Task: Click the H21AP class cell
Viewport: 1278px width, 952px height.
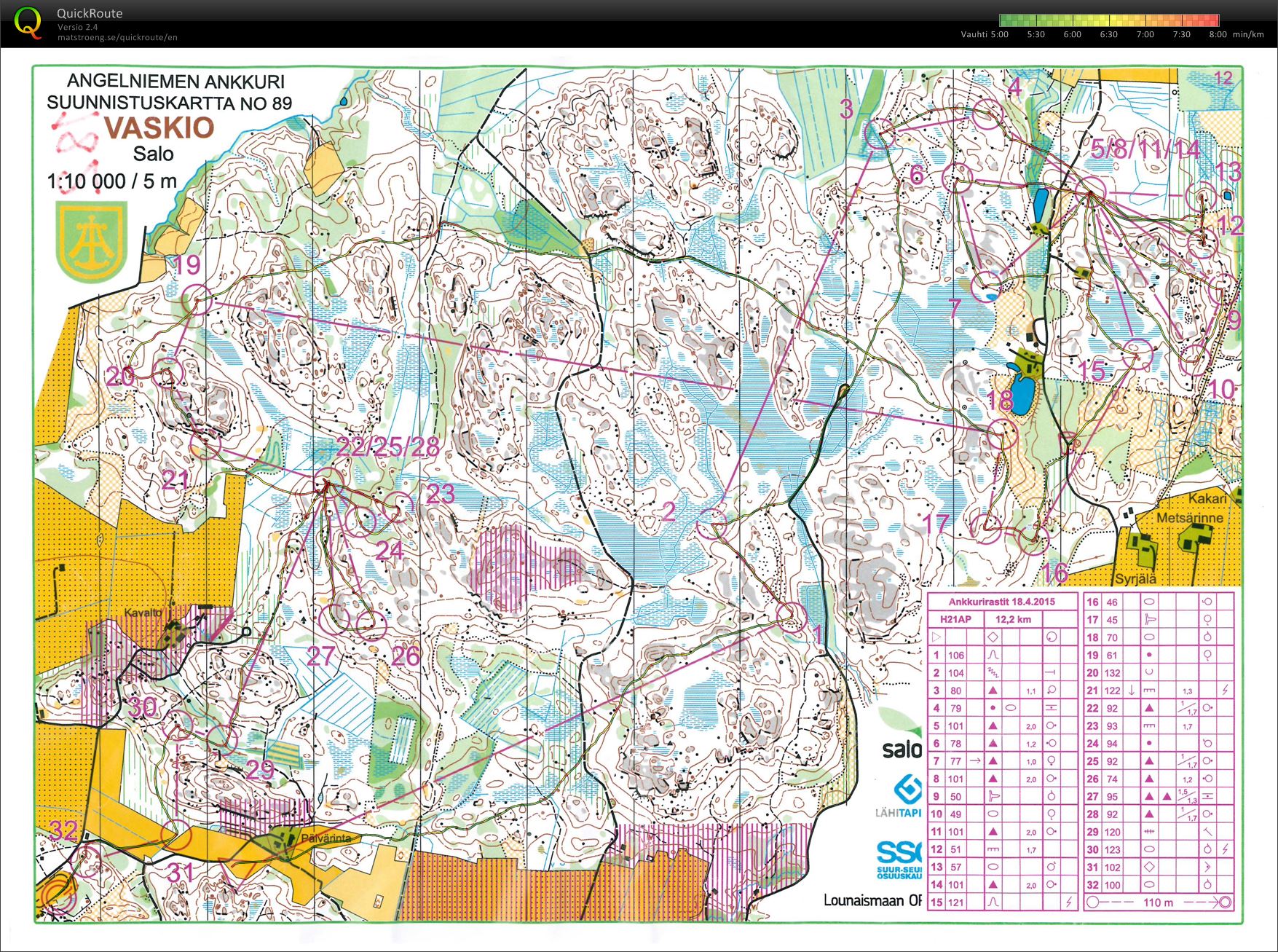Action: tap(955, 619)
